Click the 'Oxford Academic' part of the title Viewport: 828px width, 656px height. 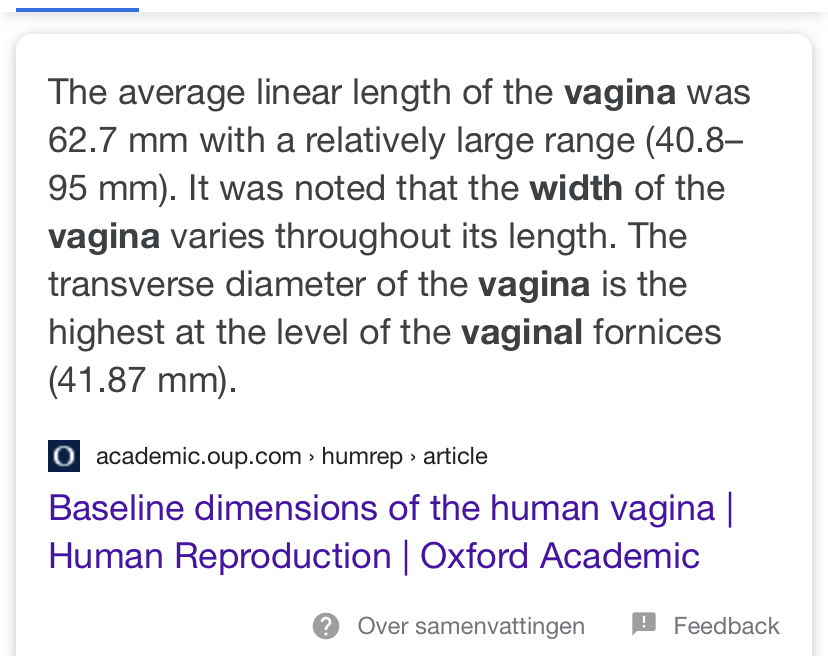click(559, 556)
